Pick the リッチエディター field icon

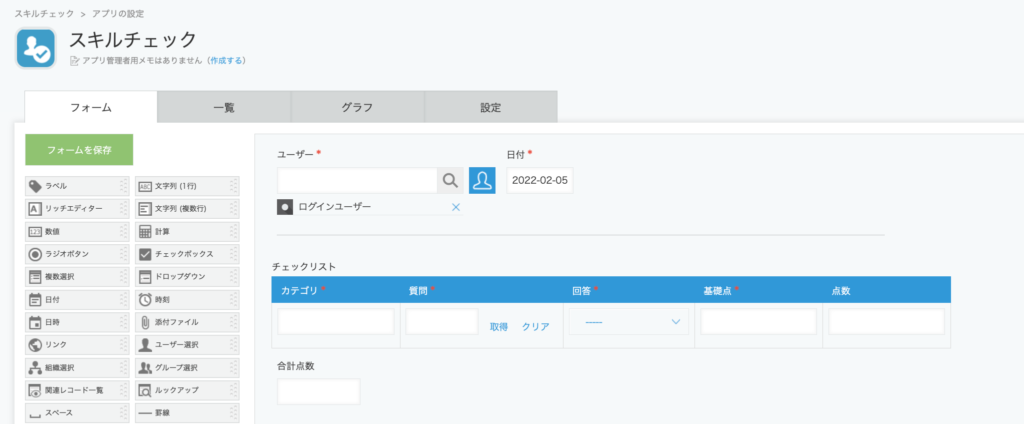pyautogui.click(x=35, y=209)
